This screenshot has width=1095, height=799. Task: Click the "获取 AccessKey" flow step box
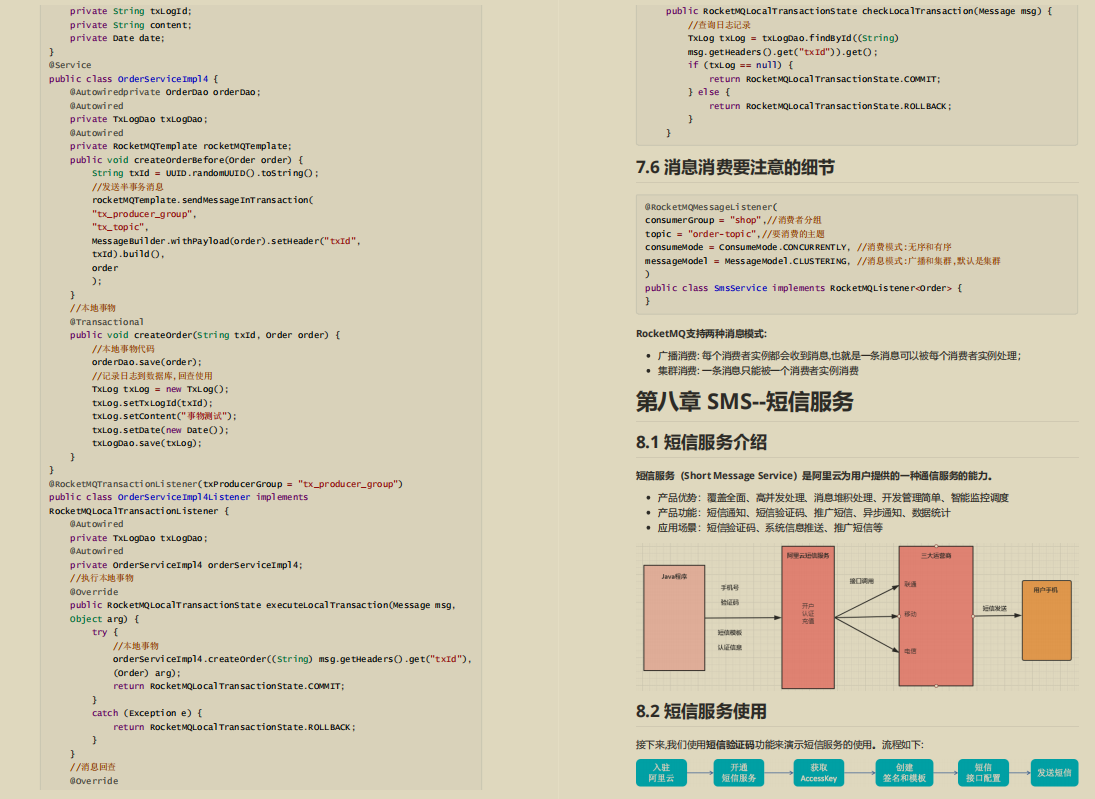click(x=818, y=772)
